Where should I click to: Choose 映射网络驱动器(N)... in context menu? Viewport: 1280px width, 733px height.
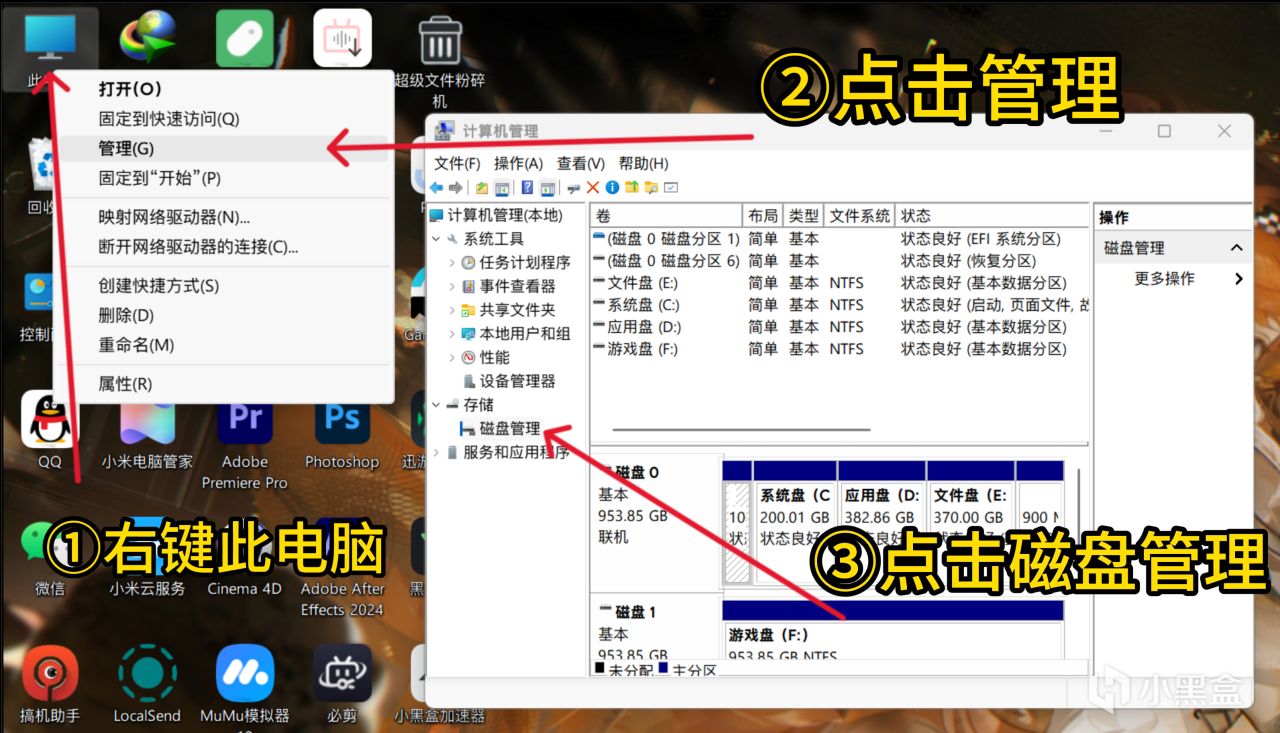[224, 217]
